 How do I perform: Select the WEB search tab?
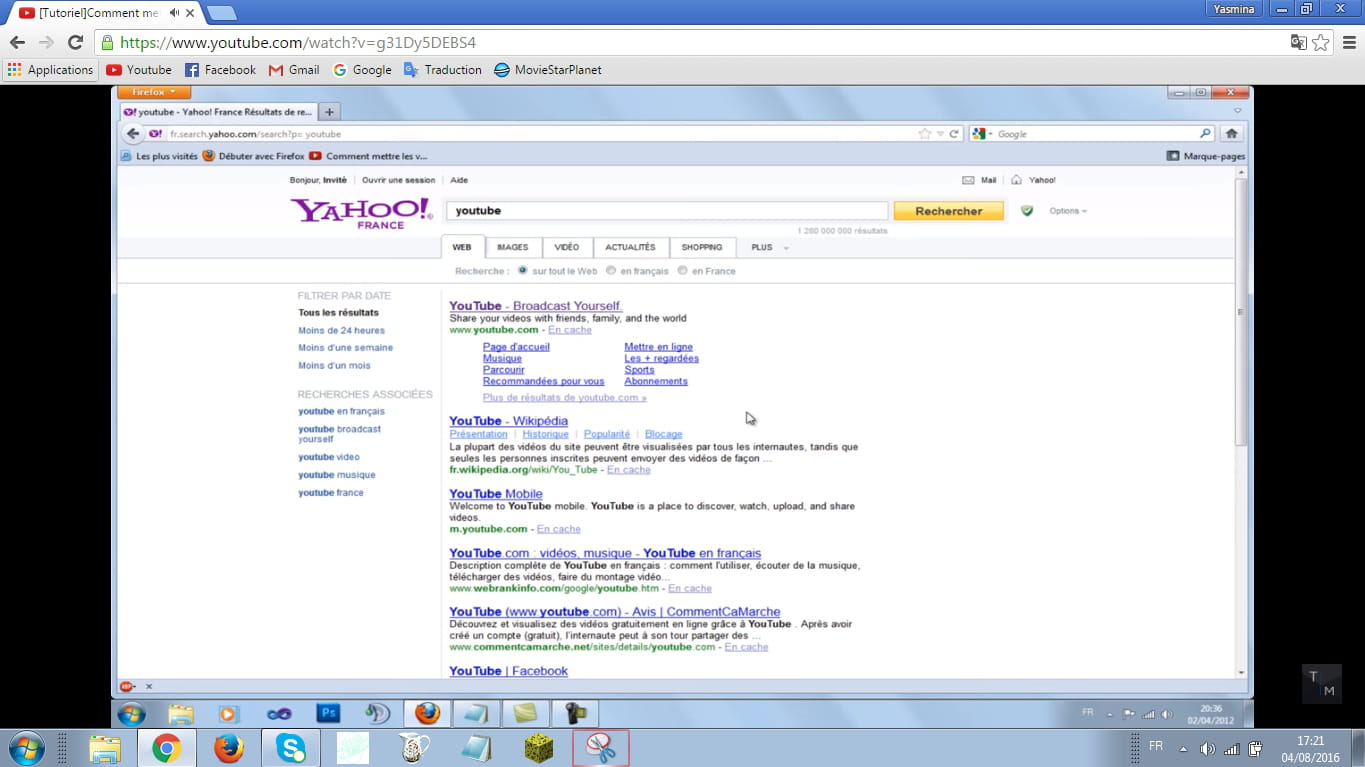click(x=462, y=247)
